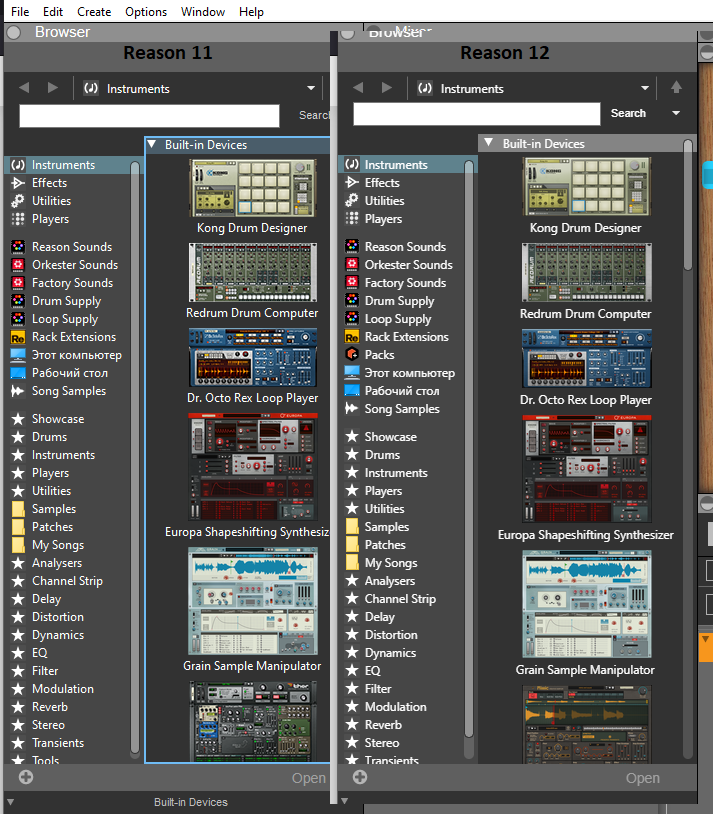Image resolution: width=713 pixels, height=814 pixels.
Task: Select Analysers in Reason 11 sidebar
Action: click(x=57, y=563)
